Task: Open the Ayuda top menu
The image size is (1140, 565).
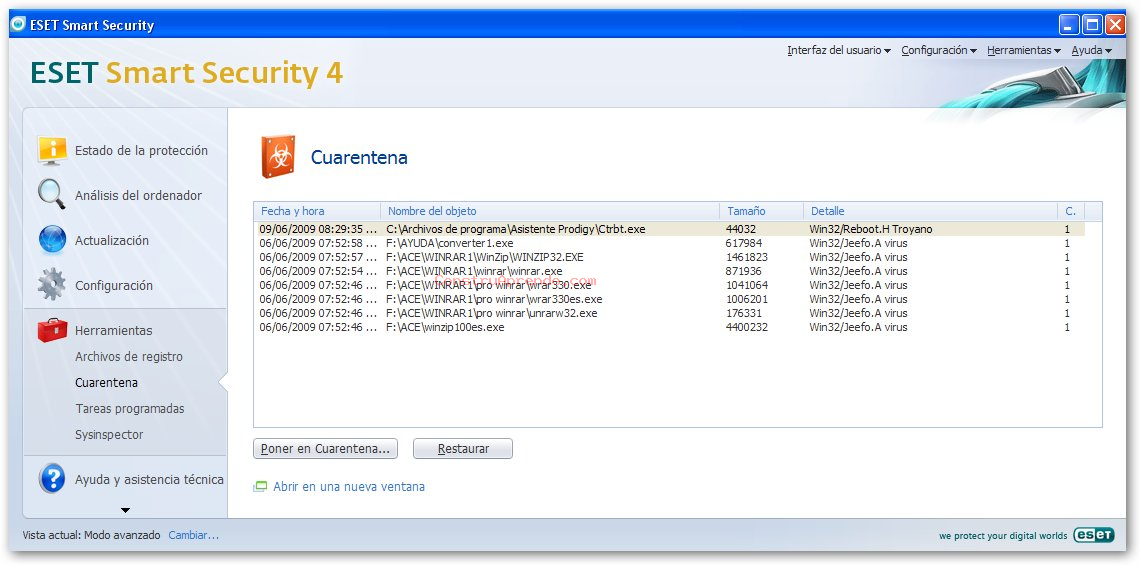Action: coord(1091,50)
